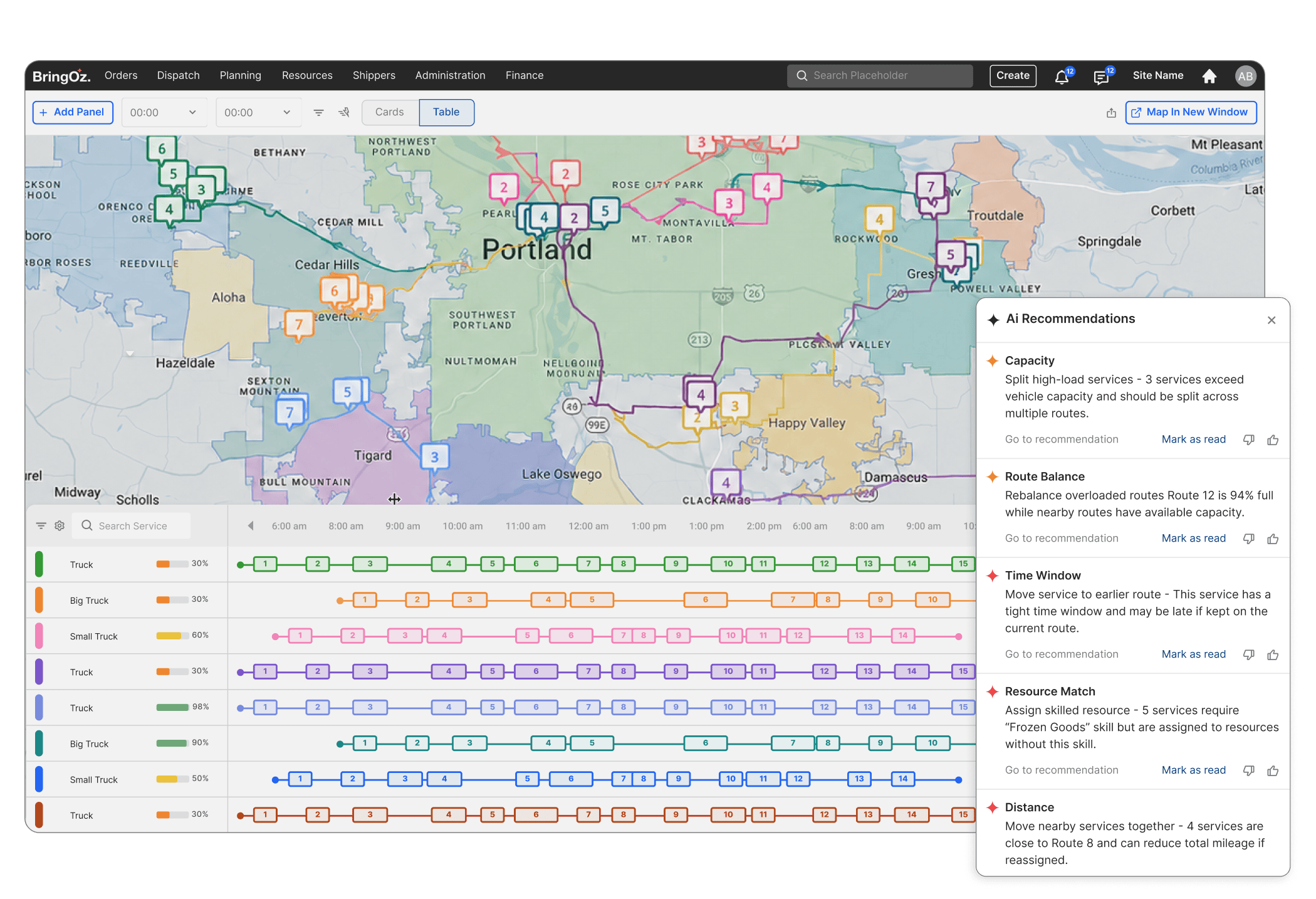
Task: Select stop 6 on the Big Truck 30% timeline
Action: point(706,600)
